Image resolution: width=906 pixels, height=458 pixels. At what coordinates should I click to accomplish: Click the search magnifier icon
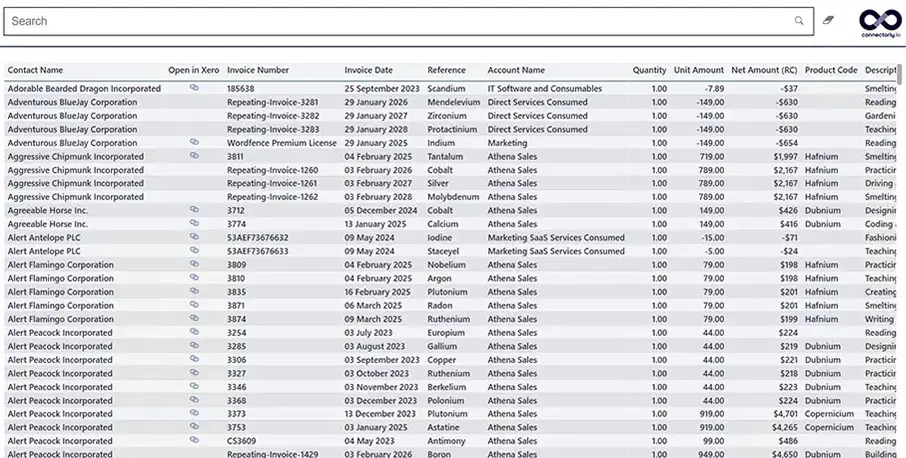tap(798, 21)
